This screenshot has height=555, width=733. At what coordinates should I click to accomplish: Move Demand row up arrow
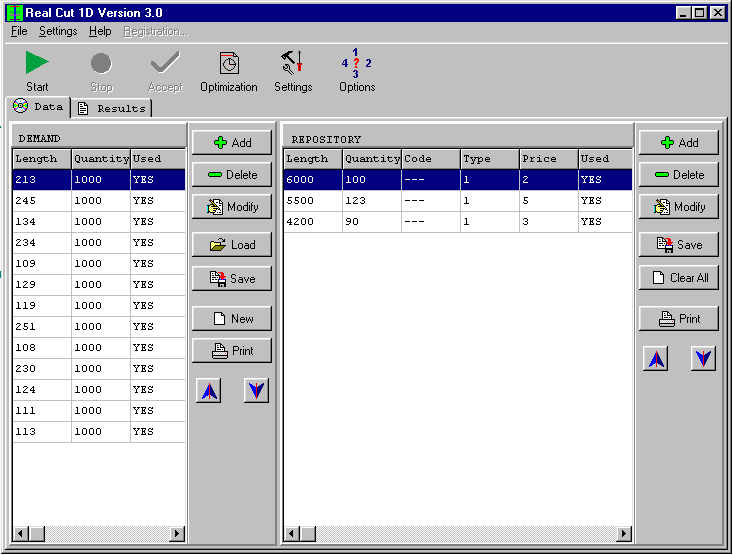209,390
